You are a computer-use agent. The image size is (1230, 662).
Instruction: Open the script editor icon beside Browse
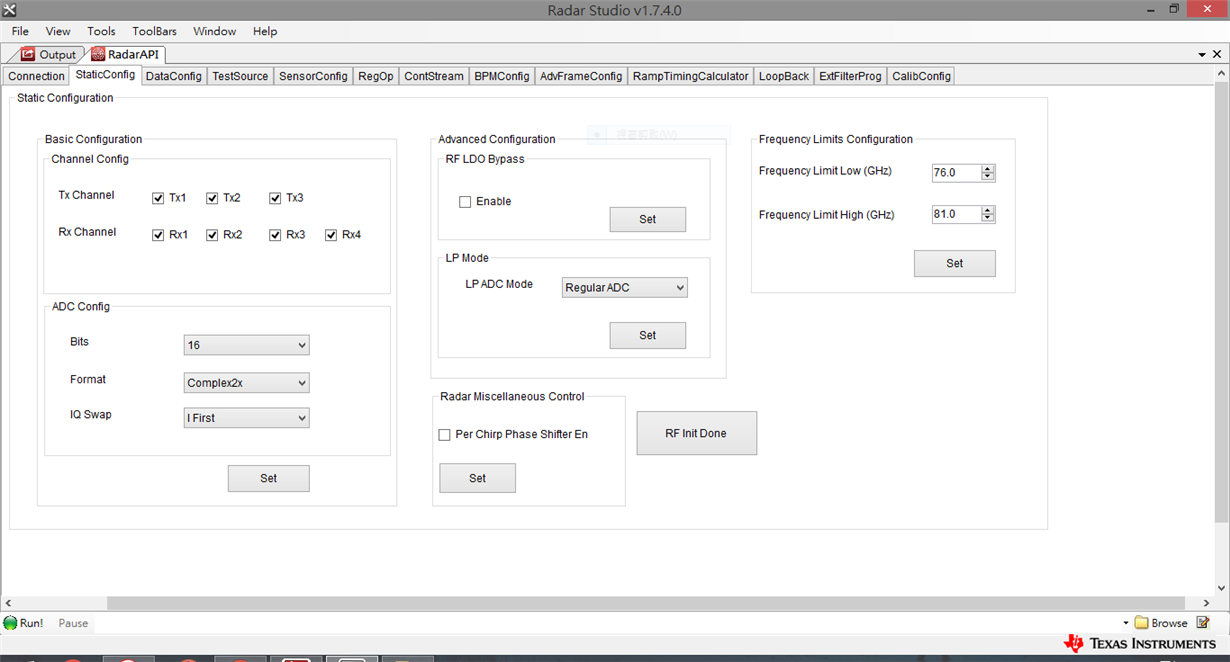click(x=1203, y=622)
